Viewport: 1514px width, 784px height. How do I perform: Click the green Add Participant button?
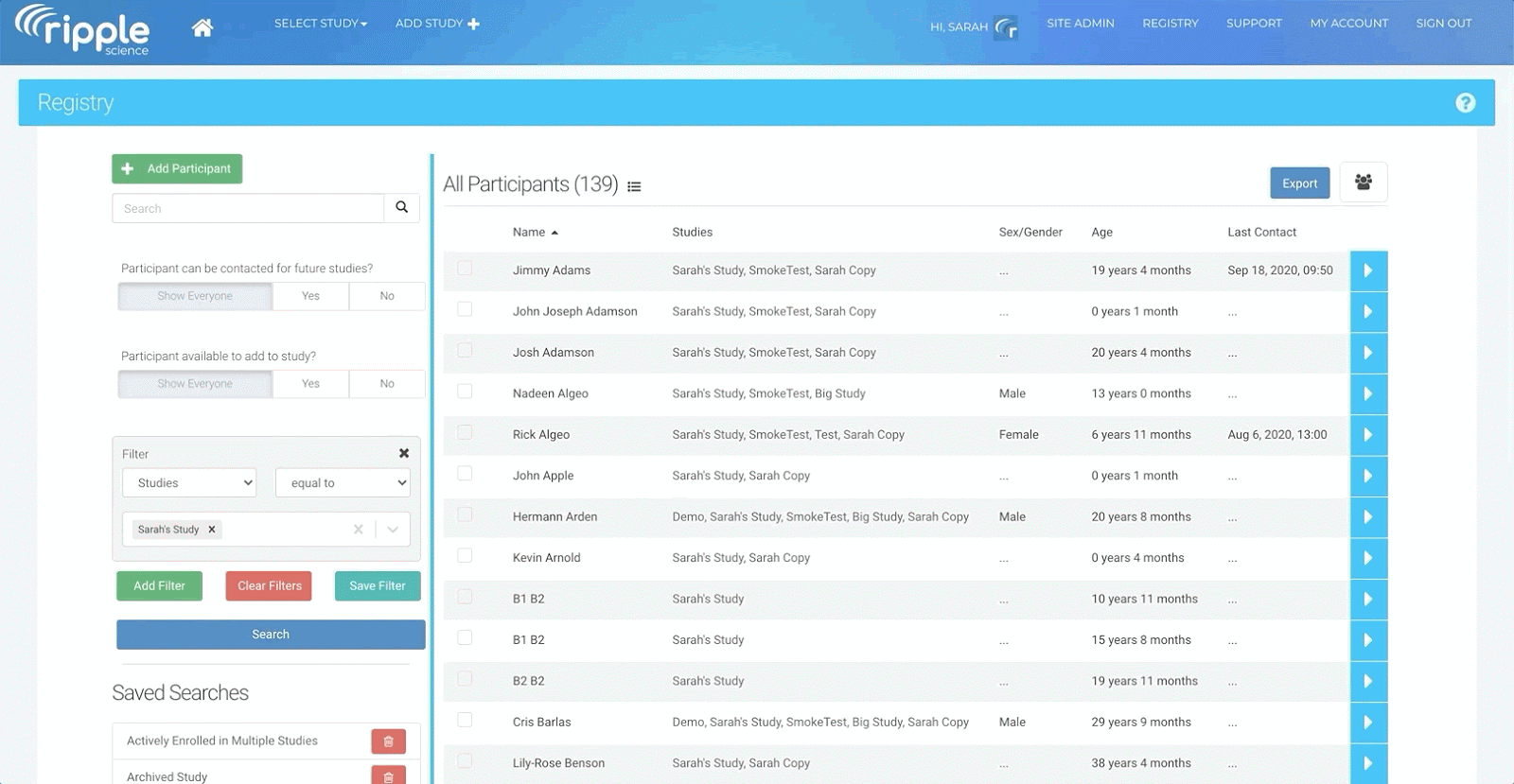(x=177, y=169)
